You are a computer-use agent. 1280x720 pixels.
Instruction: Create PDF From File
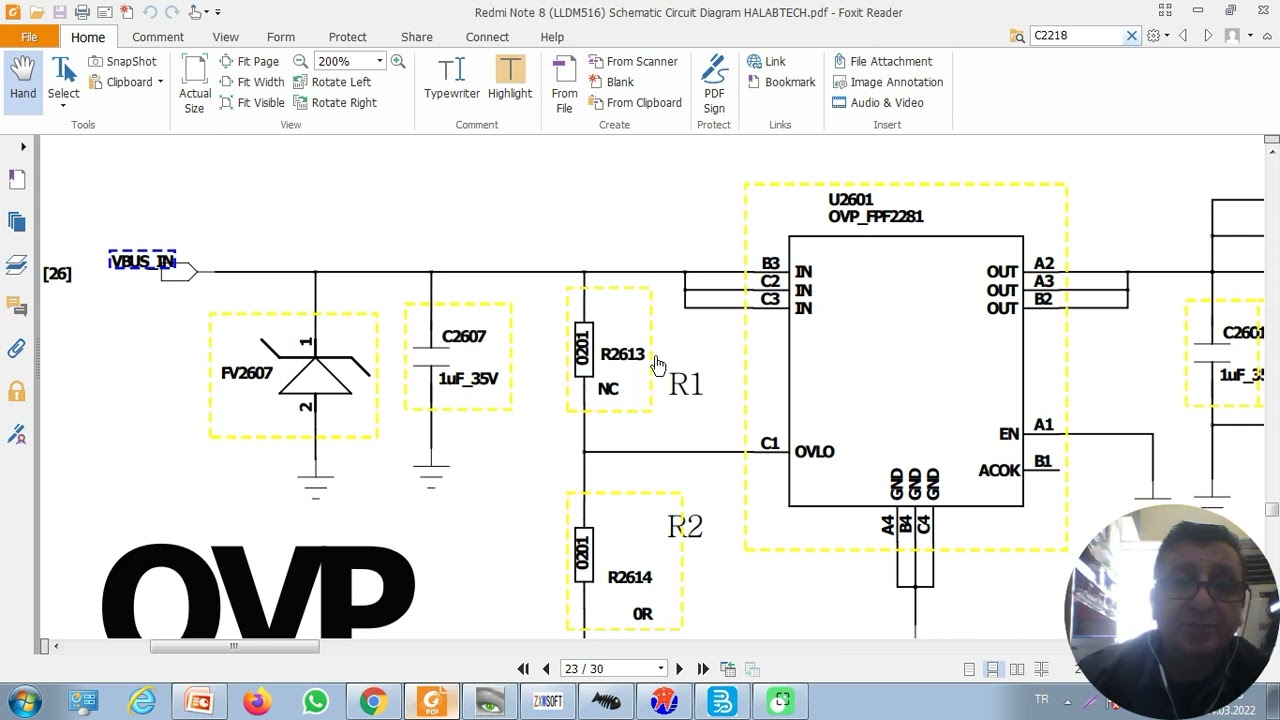[564, 84]
